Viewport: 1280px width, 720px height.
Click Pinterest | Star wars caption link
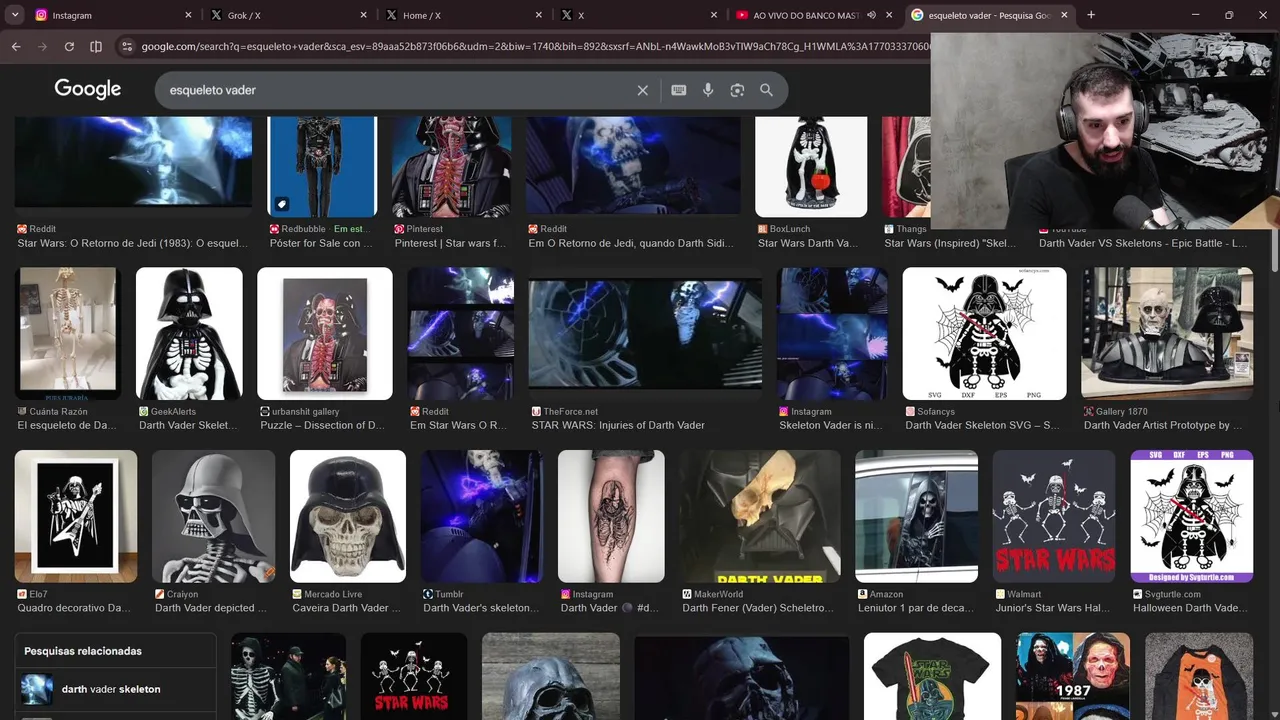point(450,243)
